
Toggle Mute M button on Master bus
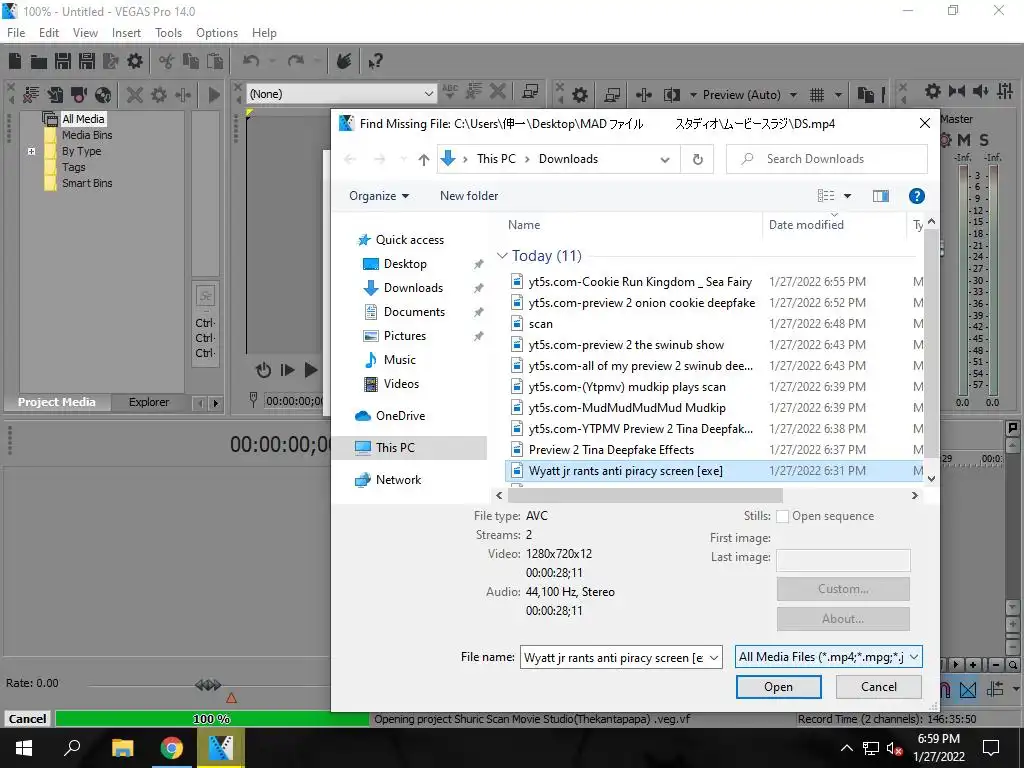(x=964, y=140)
